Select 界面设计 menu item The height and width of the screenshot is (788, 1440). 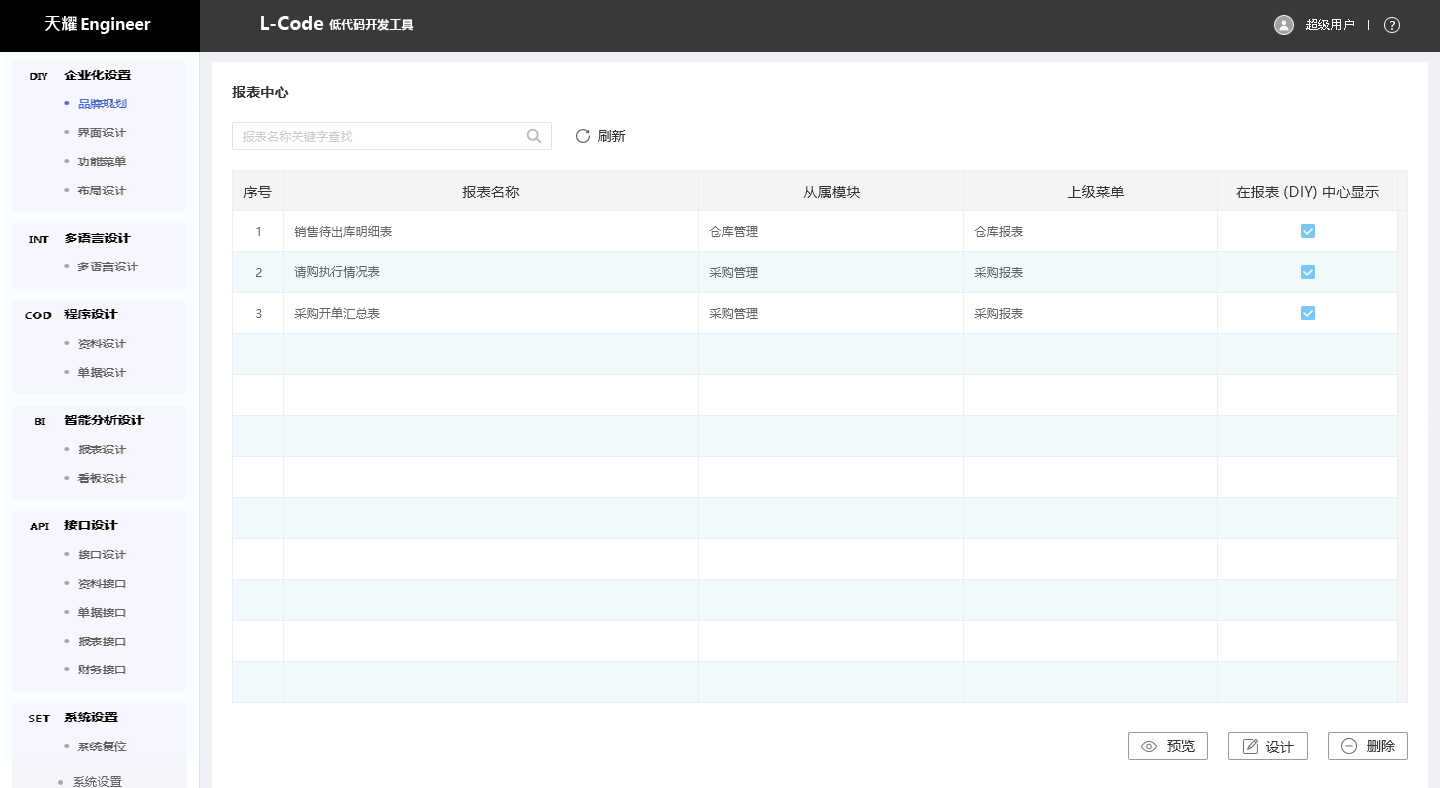pos(102,132)
